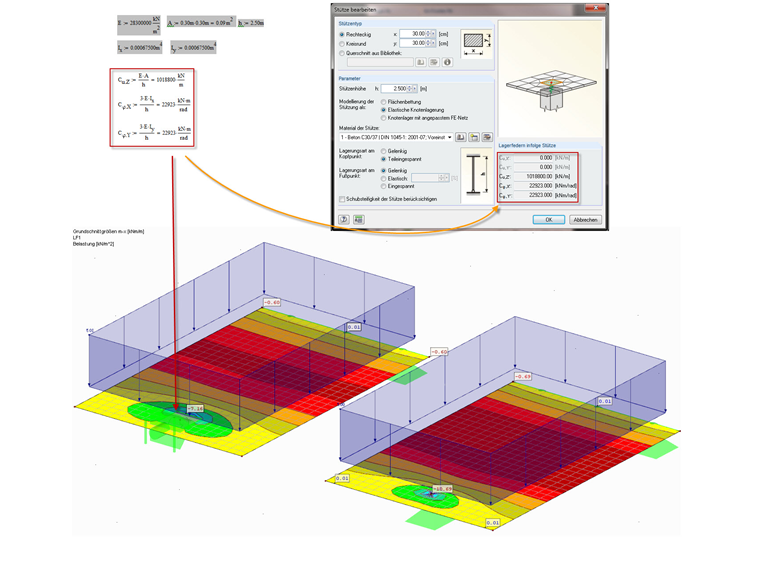The image size is (760, 570).
Task: Open the y dimension dropdown arrow
Action: [433, 43]
